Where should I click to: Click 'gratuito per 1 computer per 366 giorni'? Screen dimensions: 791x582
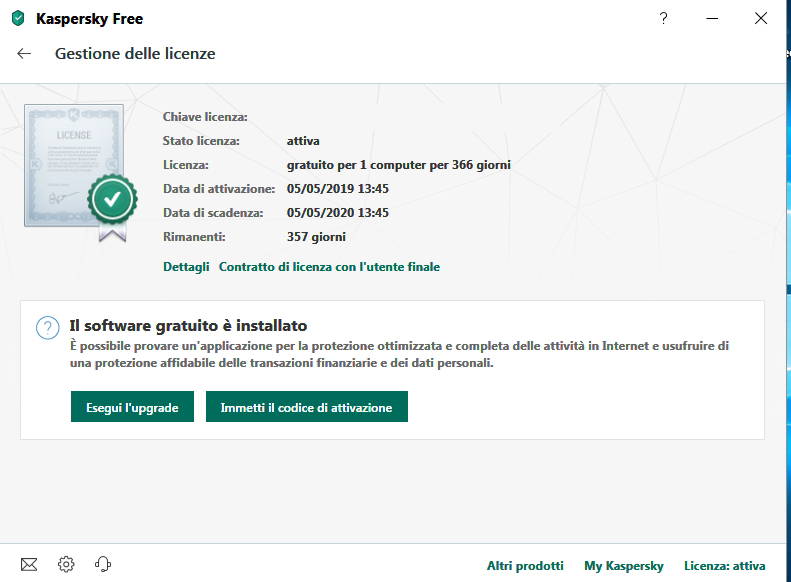pyautogui.click(x=399, y=165)
